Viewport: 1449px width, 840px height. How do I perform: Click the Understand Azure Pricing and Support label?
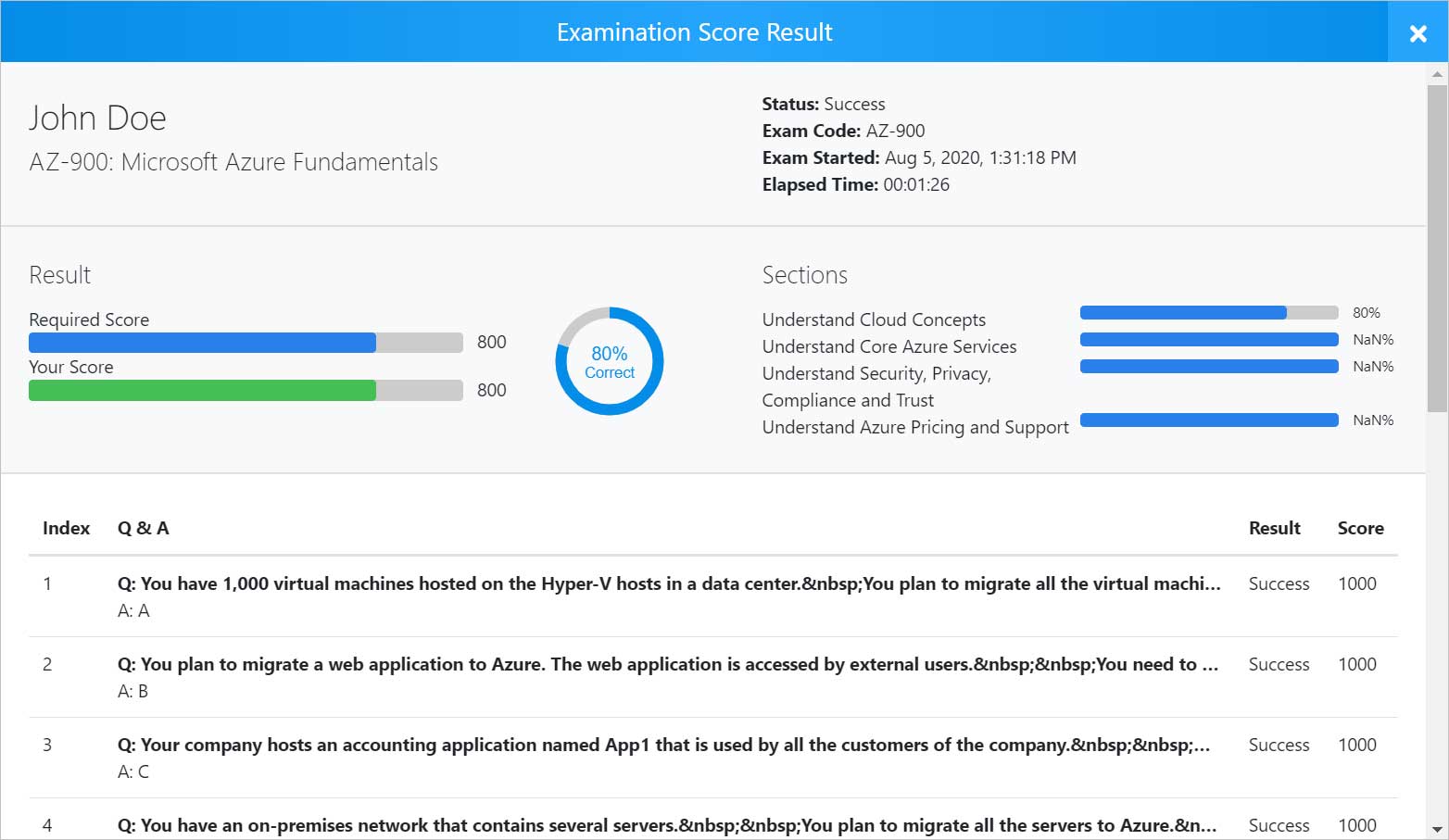(915, 427)
